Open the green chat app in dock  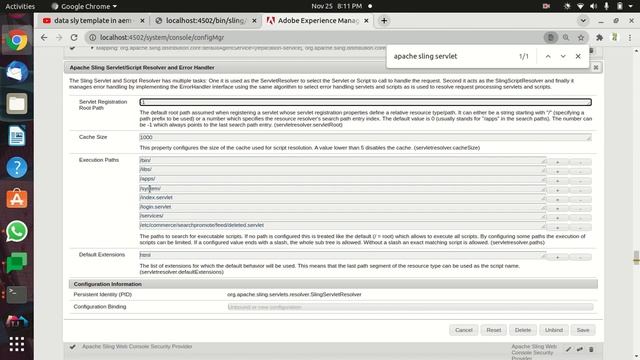17,262
